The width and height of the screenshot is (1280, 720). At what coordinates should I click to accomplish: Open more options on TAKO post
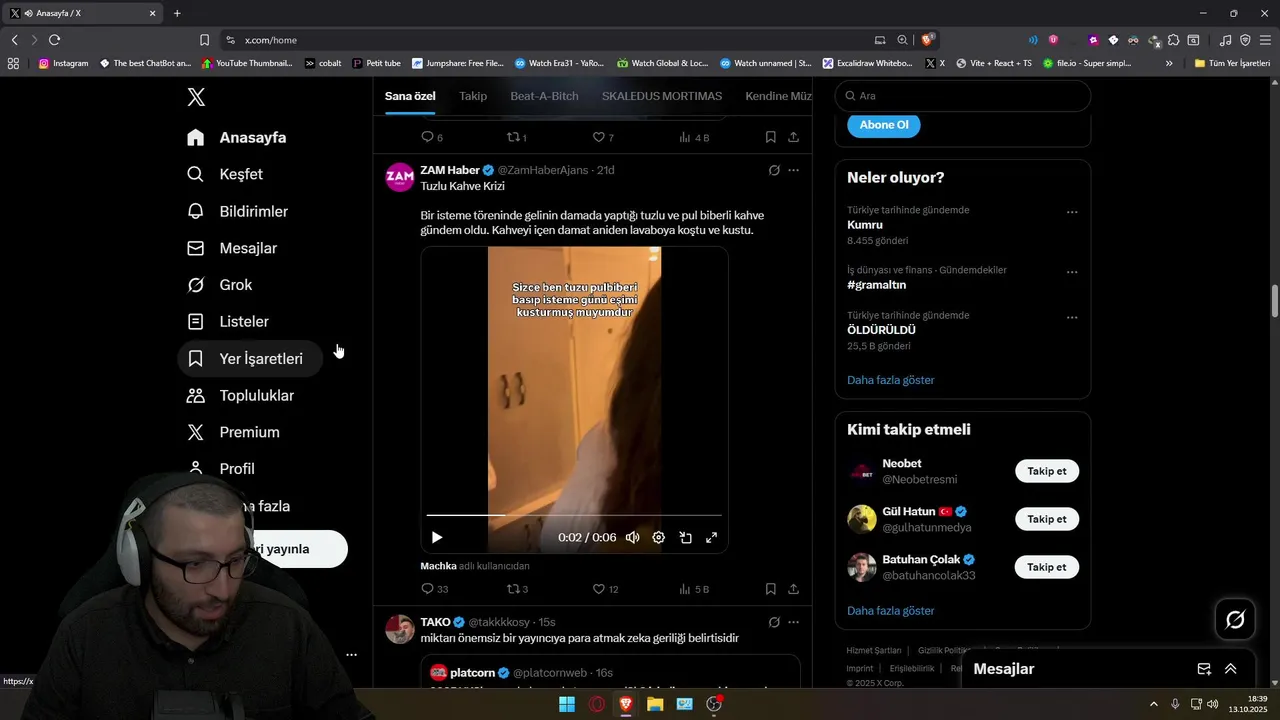pyautogui.click(x=793, y=622)
